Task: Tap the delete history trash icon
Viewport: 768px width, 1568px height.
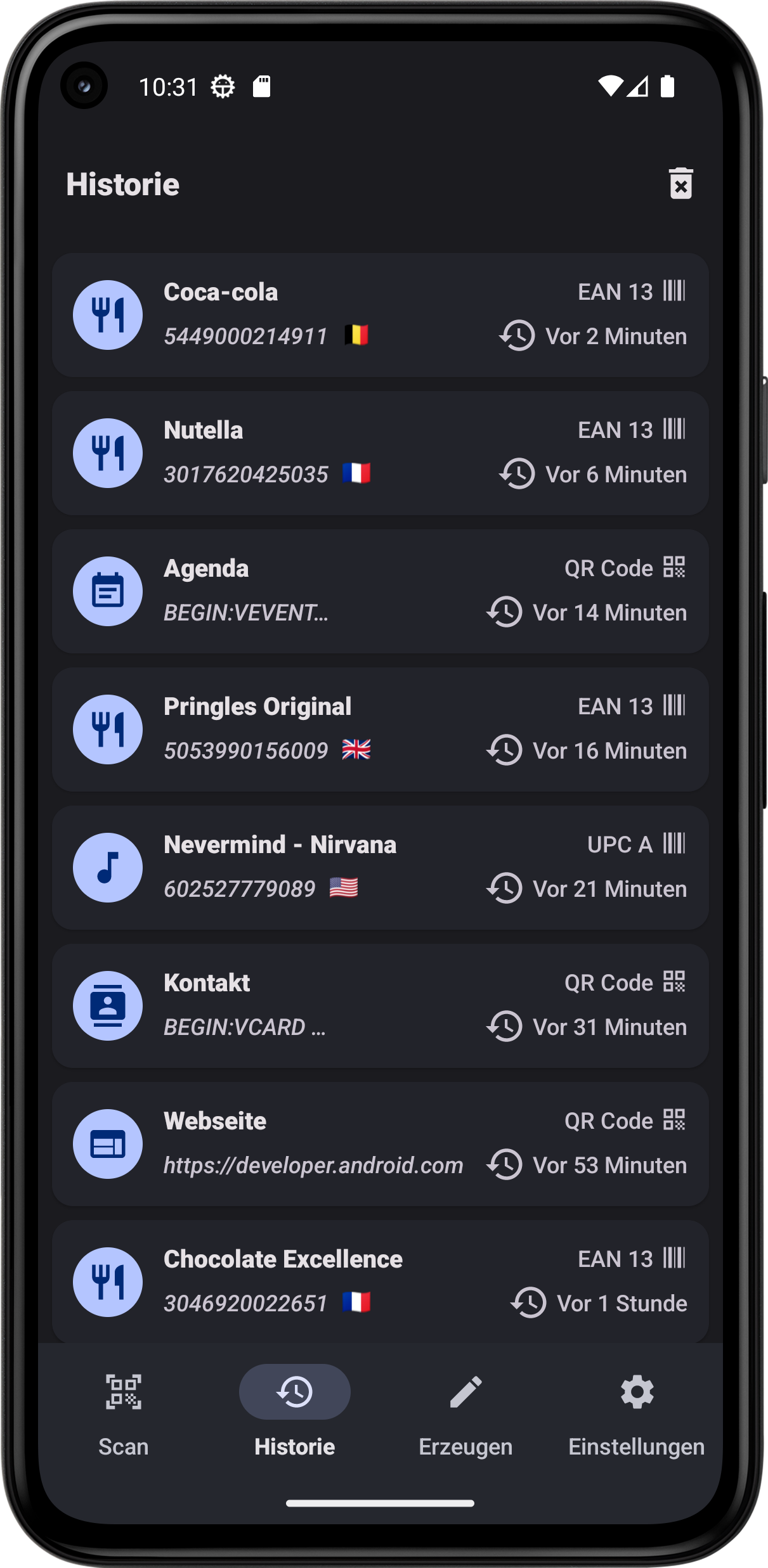Action: point(680,184)
